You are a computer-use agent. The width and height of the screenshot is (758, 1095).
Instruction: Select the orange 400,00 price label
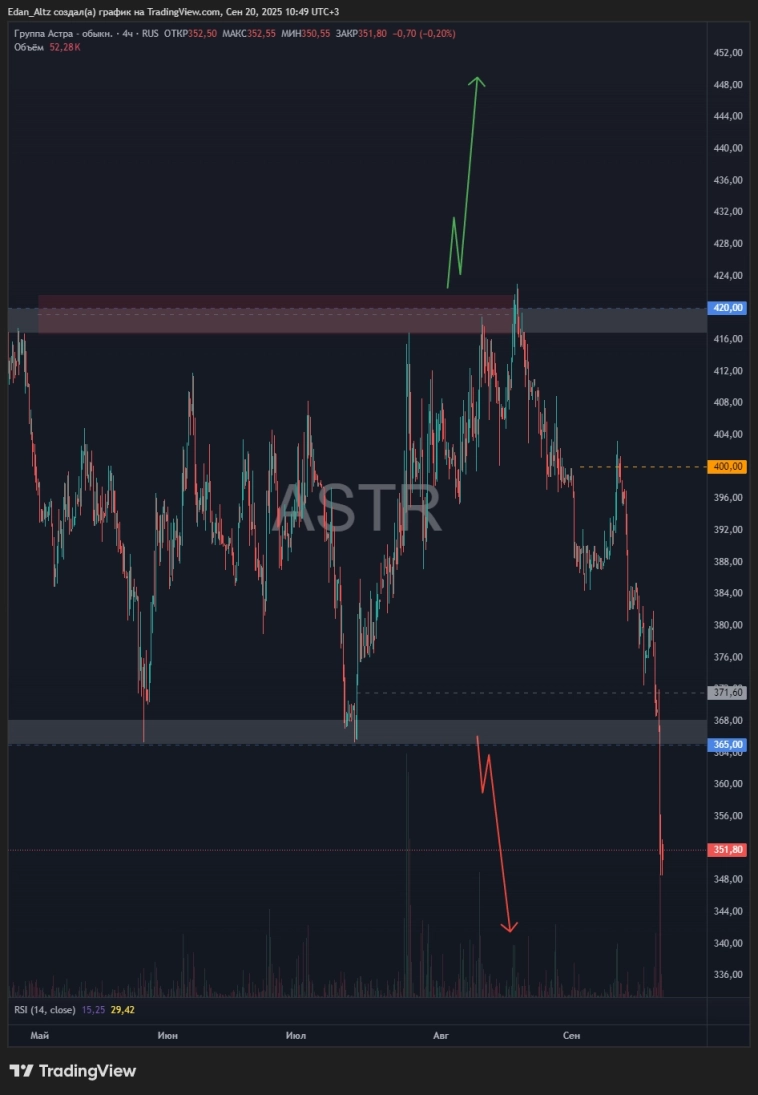tap(727, 466)
